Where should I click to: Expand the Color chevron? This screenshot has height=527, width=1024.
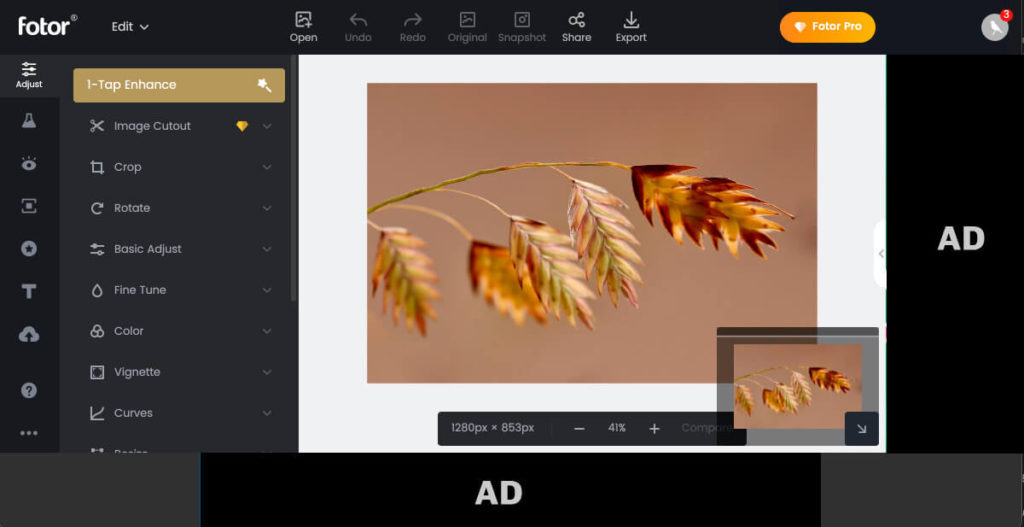coord(267,331)
